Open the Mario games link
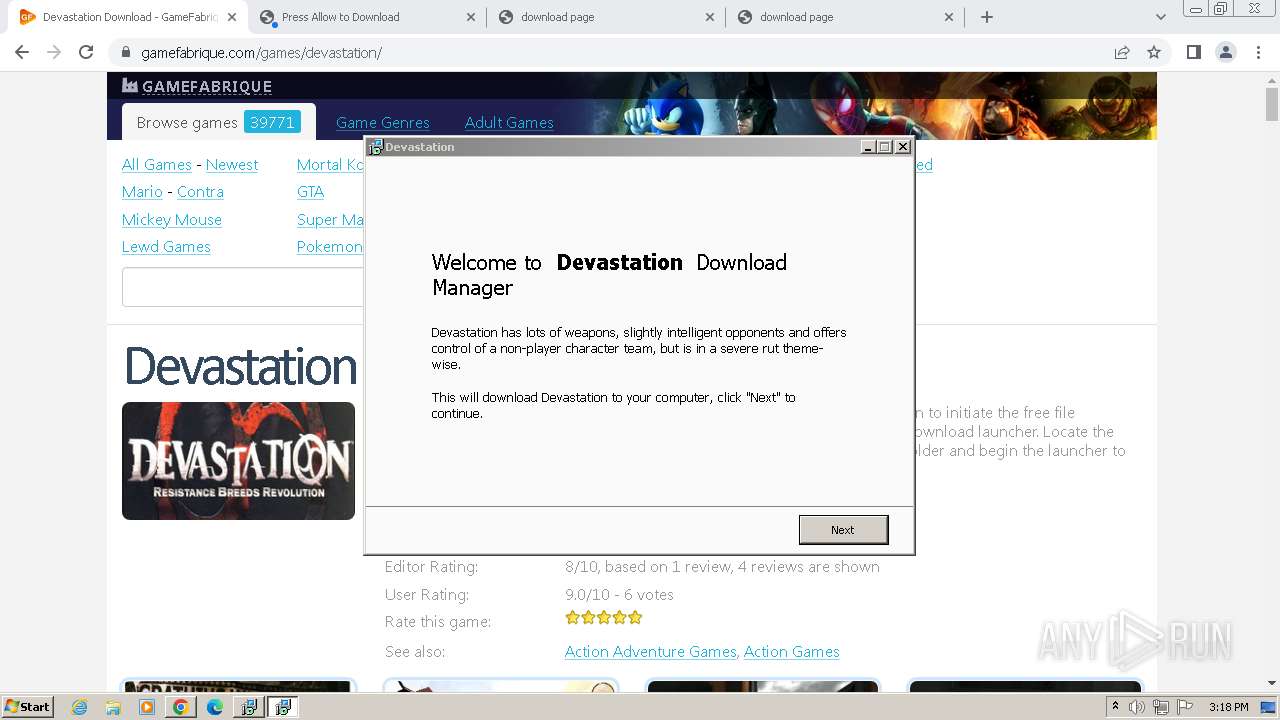 pyautogui.click(x=142, y=192)
